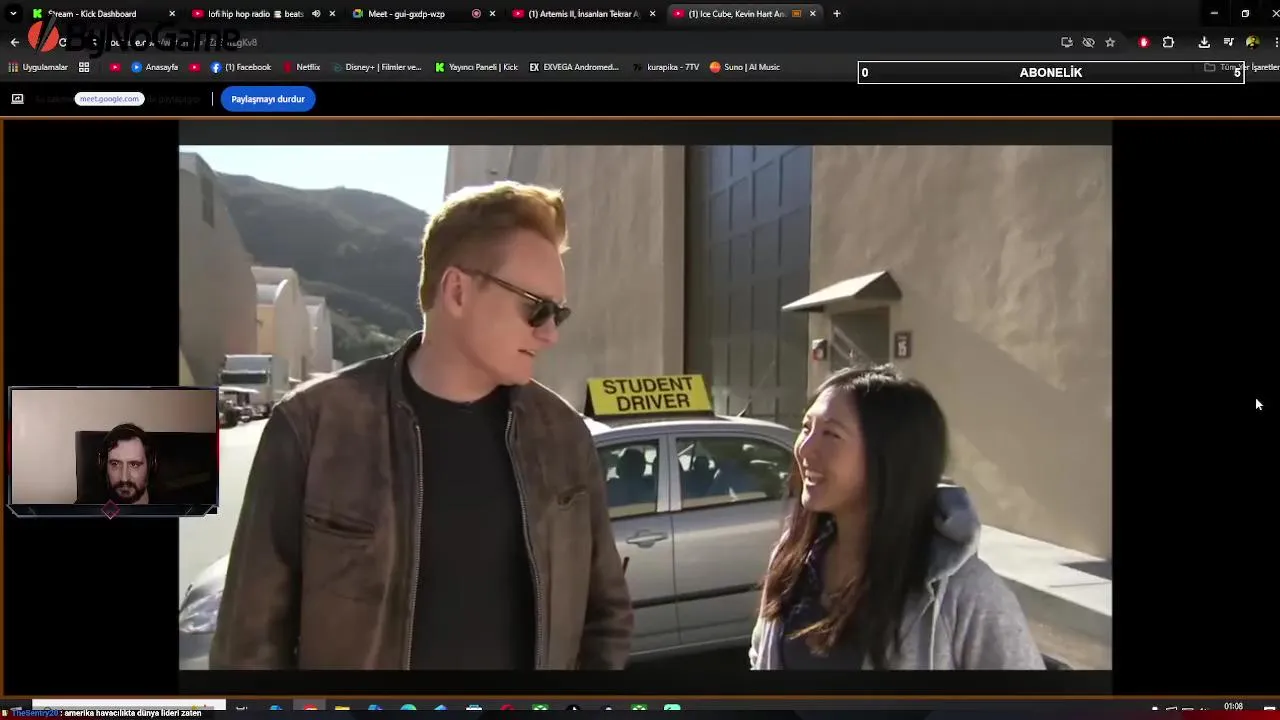This screenshot has width=1280, height=720.
Task: Open the media controls icon
Action: click(1229, 42)
